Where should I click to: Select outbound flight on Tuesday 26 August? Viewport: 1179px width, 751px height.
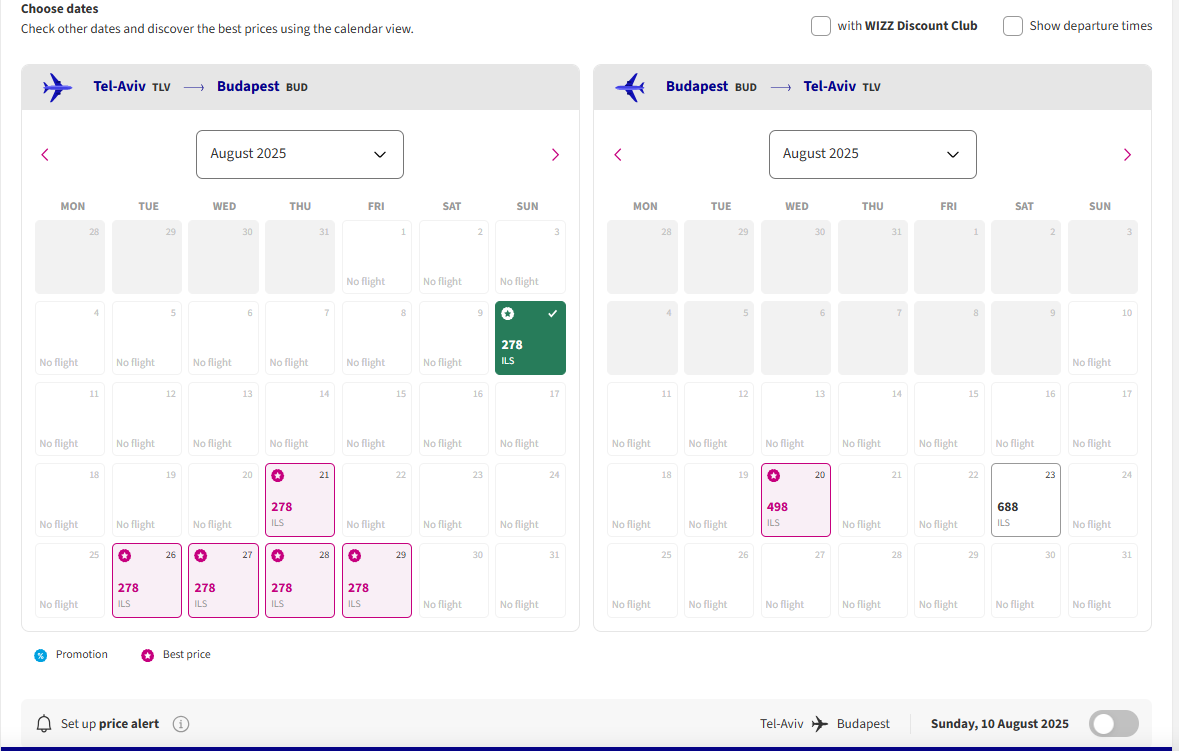tap(147, 580)
